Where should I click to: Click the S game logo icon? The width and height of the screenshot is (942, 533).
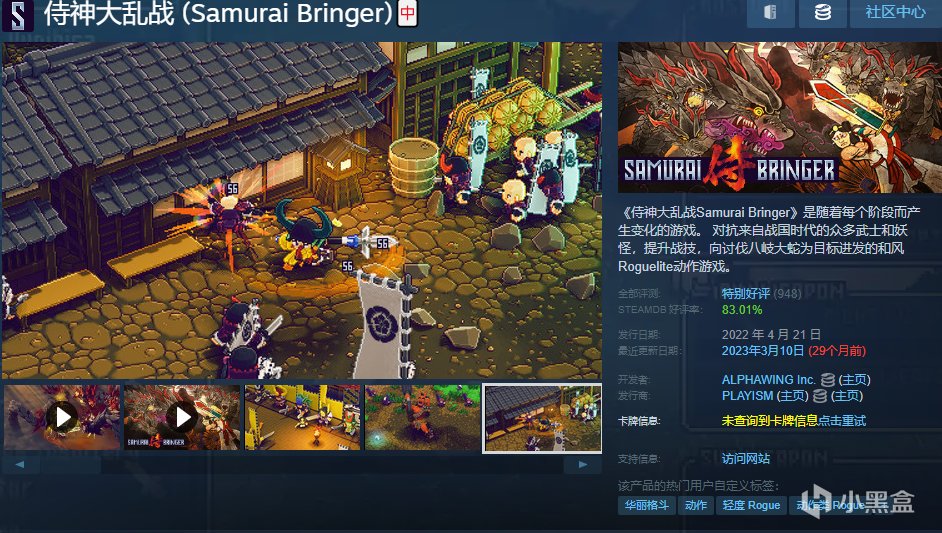point(18,14)
